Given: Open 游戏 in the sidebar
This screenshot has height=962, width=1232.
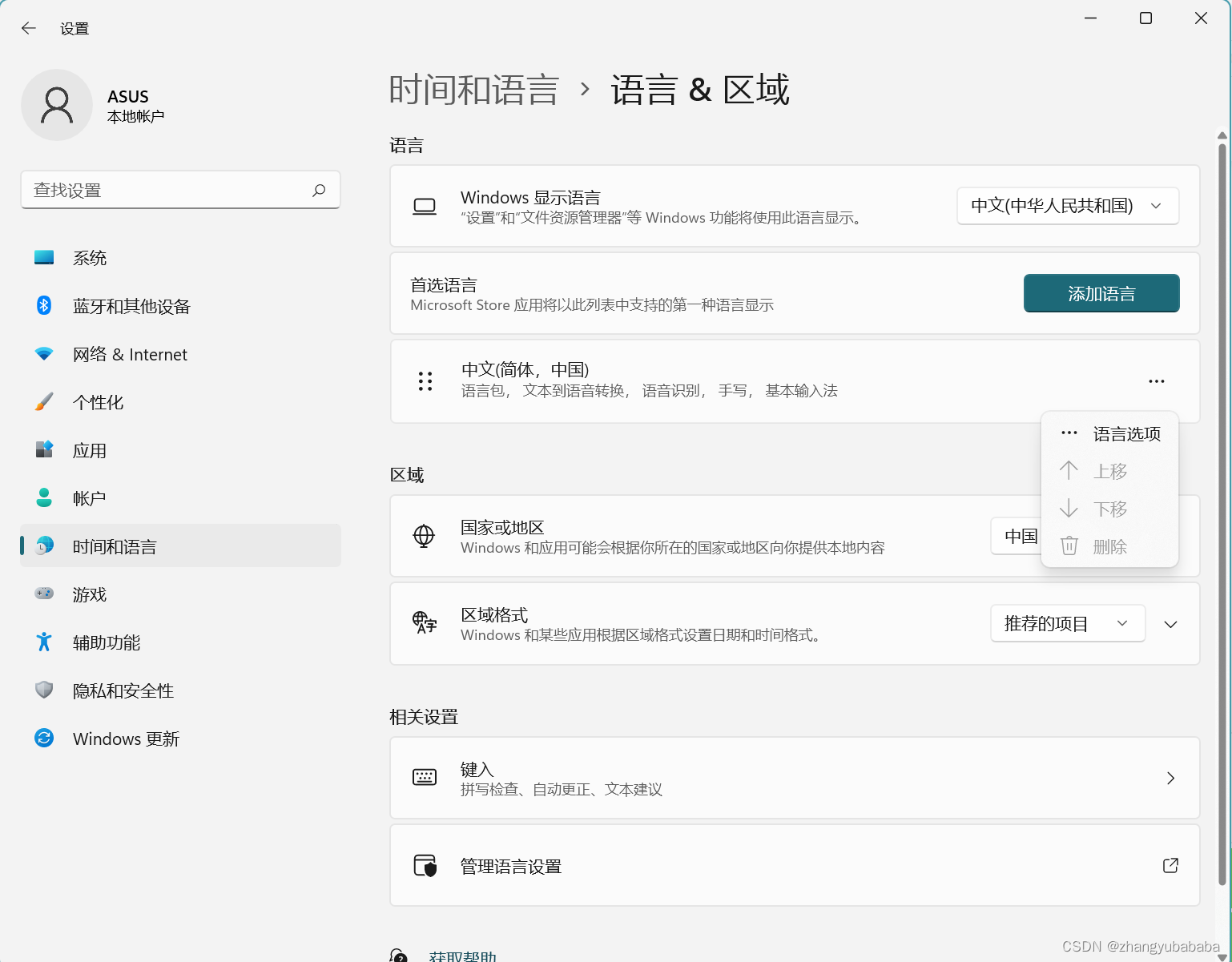Looking at the screenshot, I should coord(181,594).
